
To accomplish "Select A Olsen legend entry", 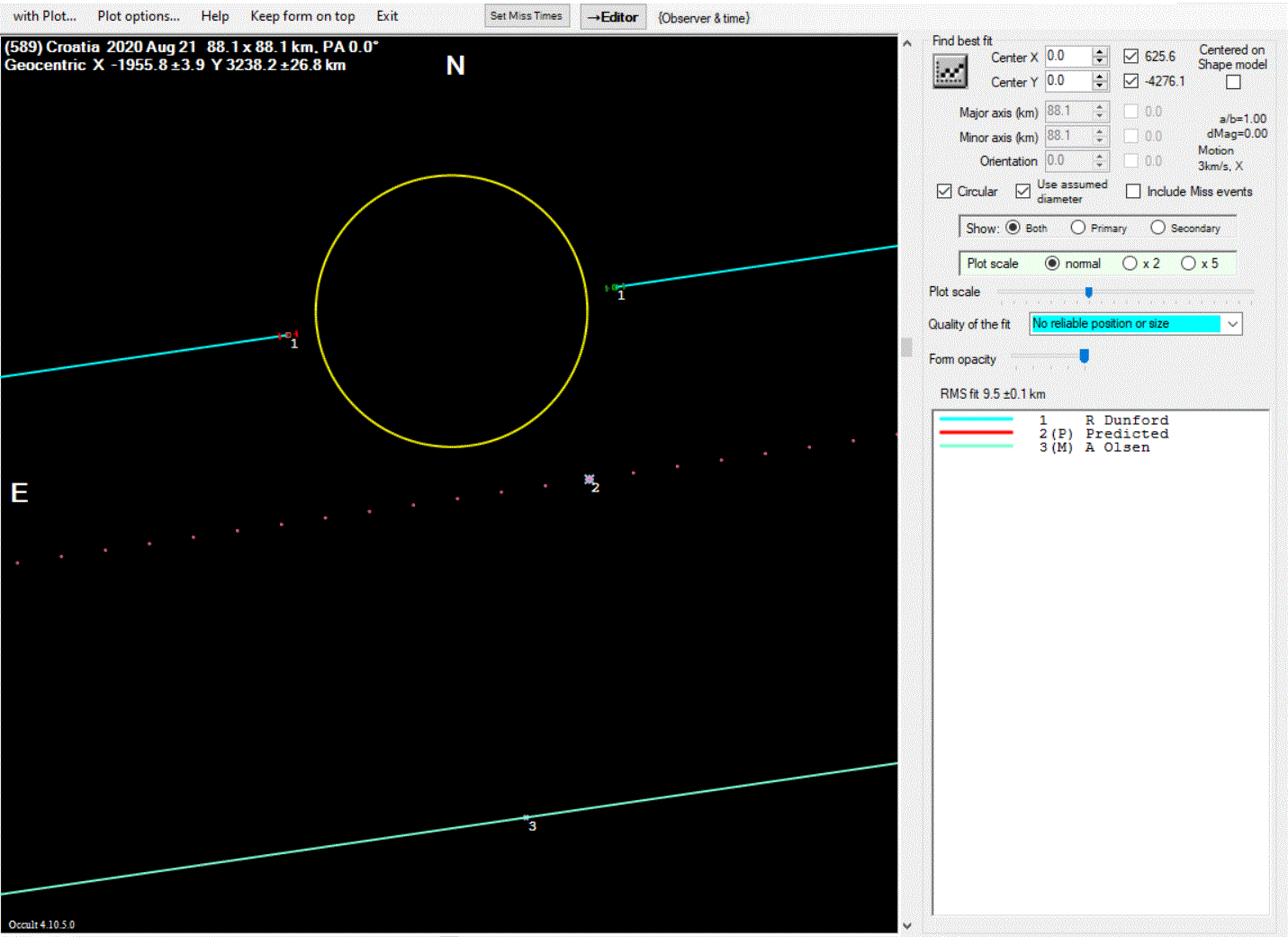I will click(x=1117, y=447).
